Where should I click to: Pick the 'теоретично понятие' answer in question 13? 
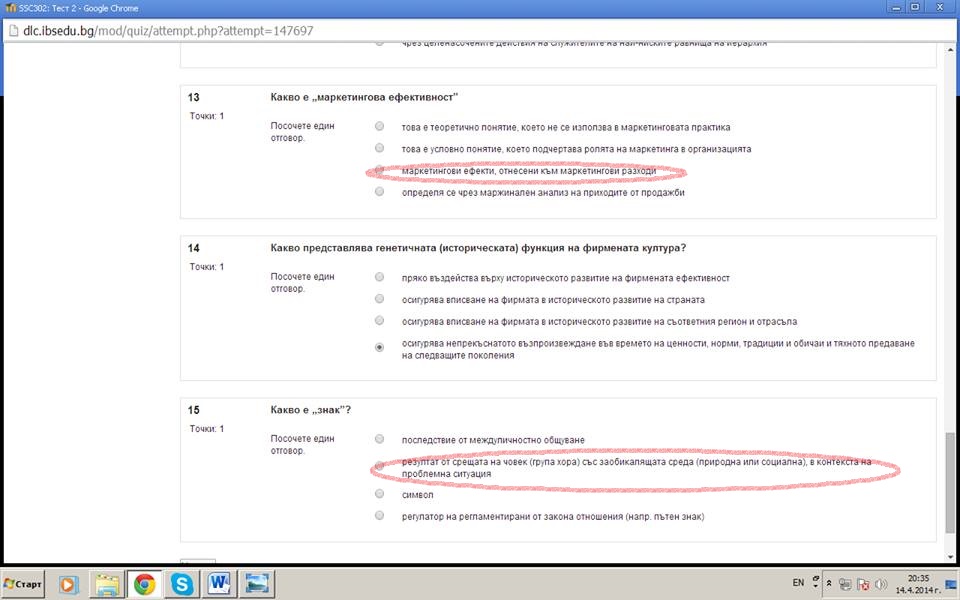(379, 127)
